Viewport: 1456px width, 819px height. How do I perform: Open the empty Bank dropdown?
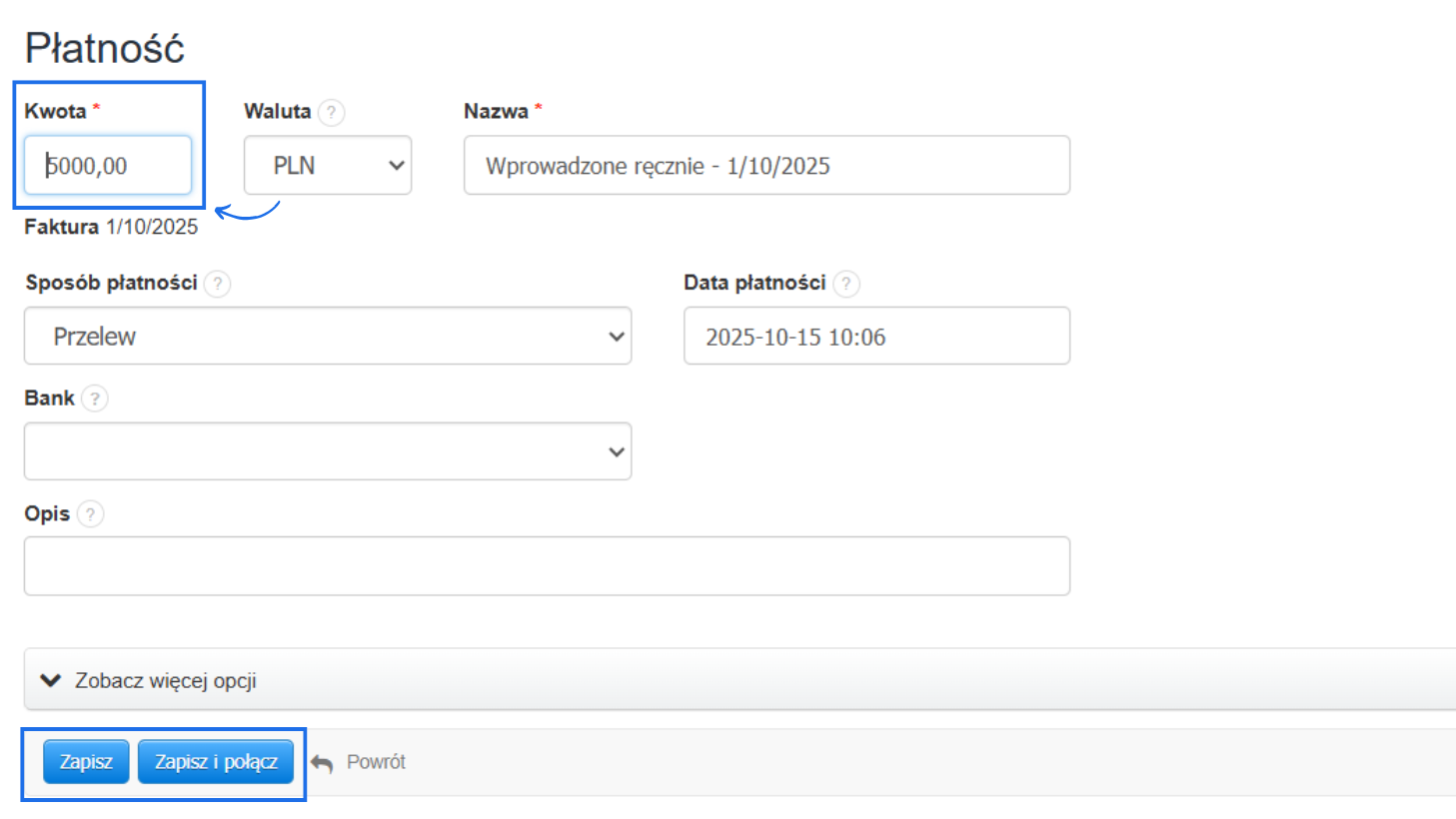pos(328,451)
